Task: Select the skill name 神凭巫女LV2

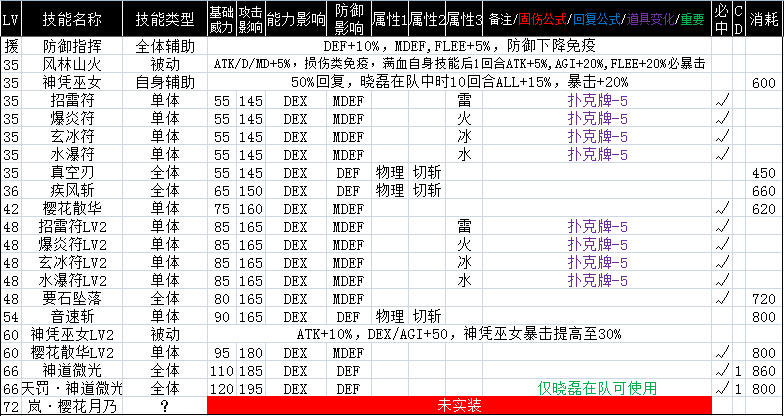Action: pos(72,334)
